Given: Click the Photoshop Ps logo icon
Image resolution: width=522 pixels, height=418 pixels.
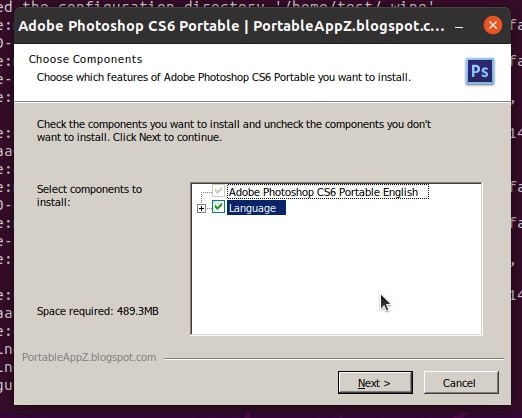Looking at the screenshot, I should [x=480, y=71].
